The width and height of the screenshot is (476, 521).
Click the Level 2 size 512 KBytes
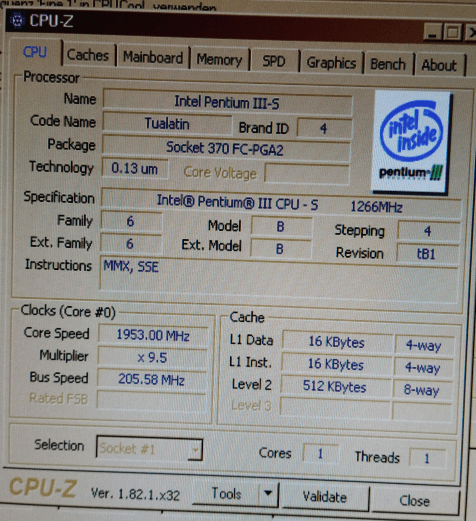tap(335, 386)
